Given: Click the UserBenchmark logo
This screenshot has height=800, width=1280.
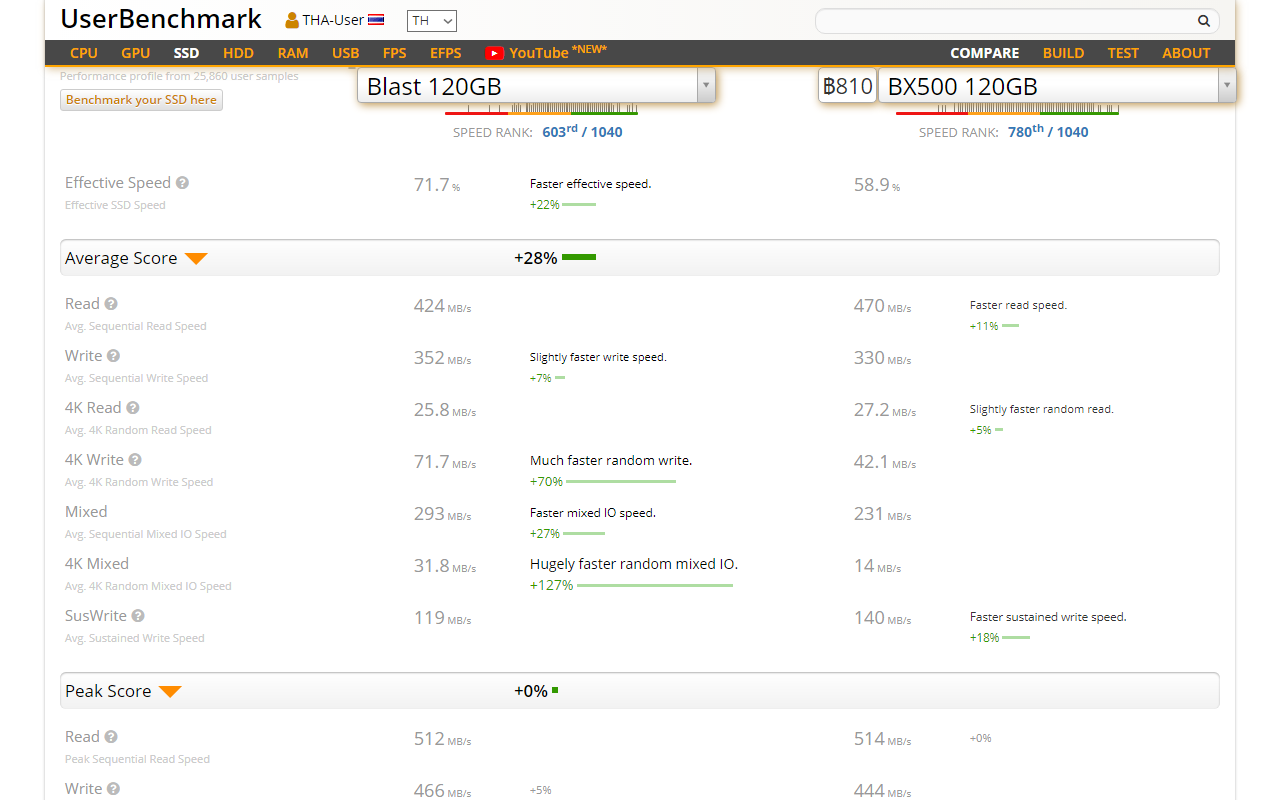Looking at the screenshot, I should pos(161,19).
